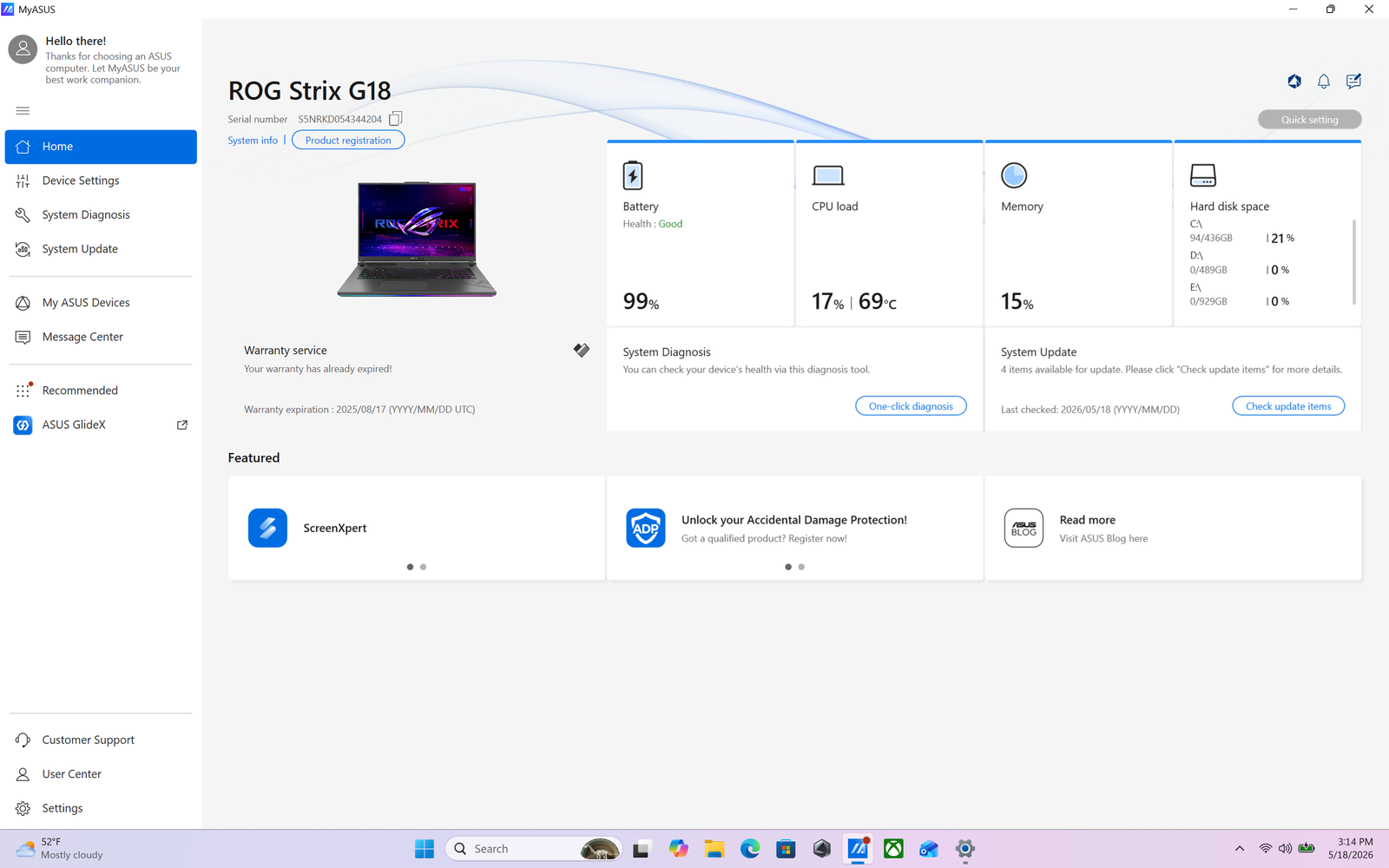
Task: Open Customer Support
Action: (x=101, y=740)
